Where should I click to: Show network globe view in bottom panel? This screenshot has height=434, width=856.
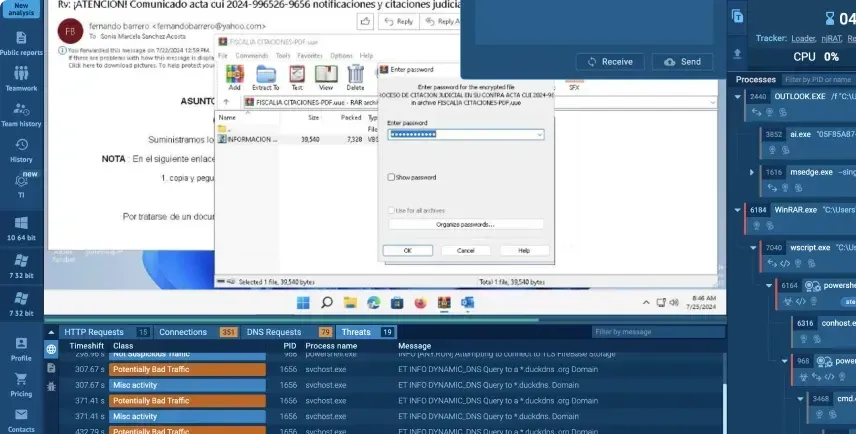pyautogui.click(x=51, y=349)
